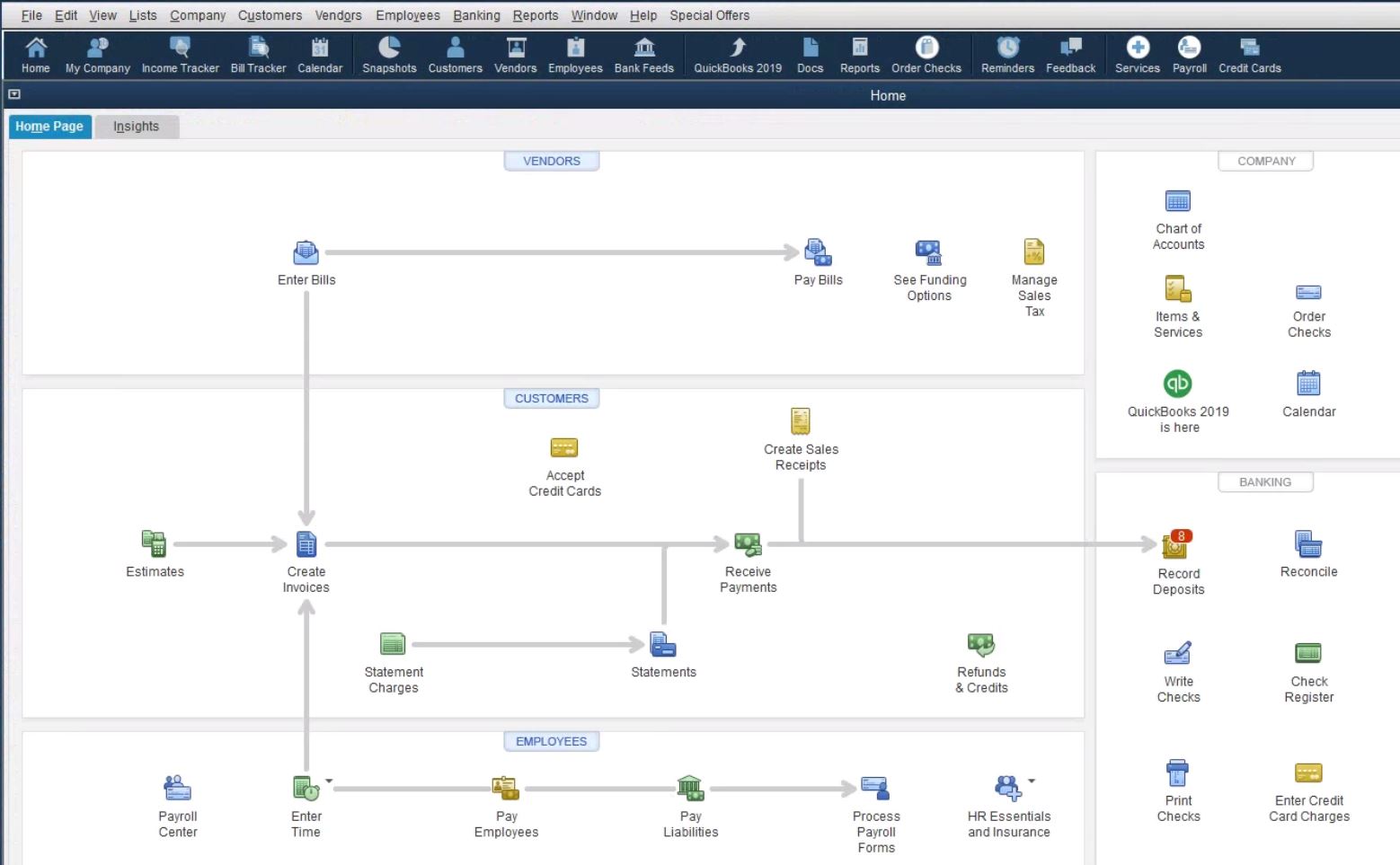The image size is (1400, 865).
Task: Open the Pay Liabilities icon
Action: (690, 788)
